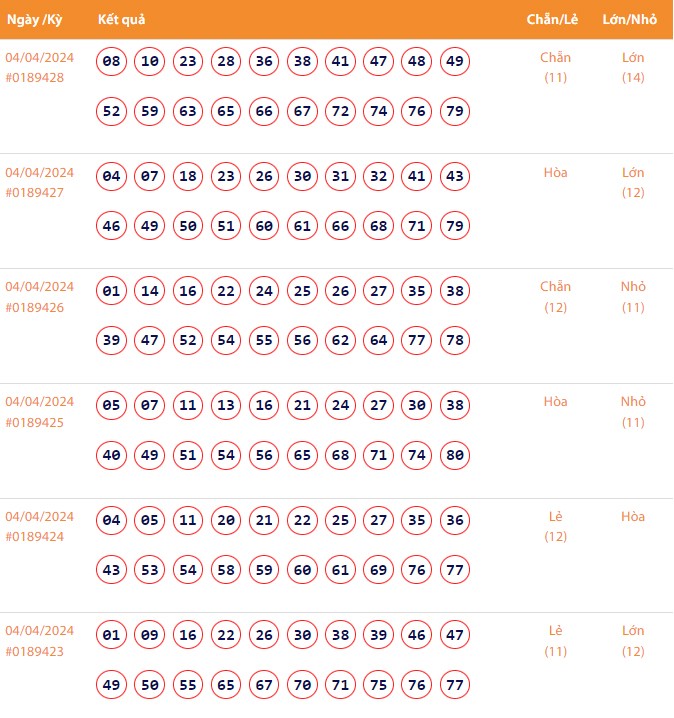Select ball 77 in draw #0189423

pyautogui.click(x=455, y=685)
